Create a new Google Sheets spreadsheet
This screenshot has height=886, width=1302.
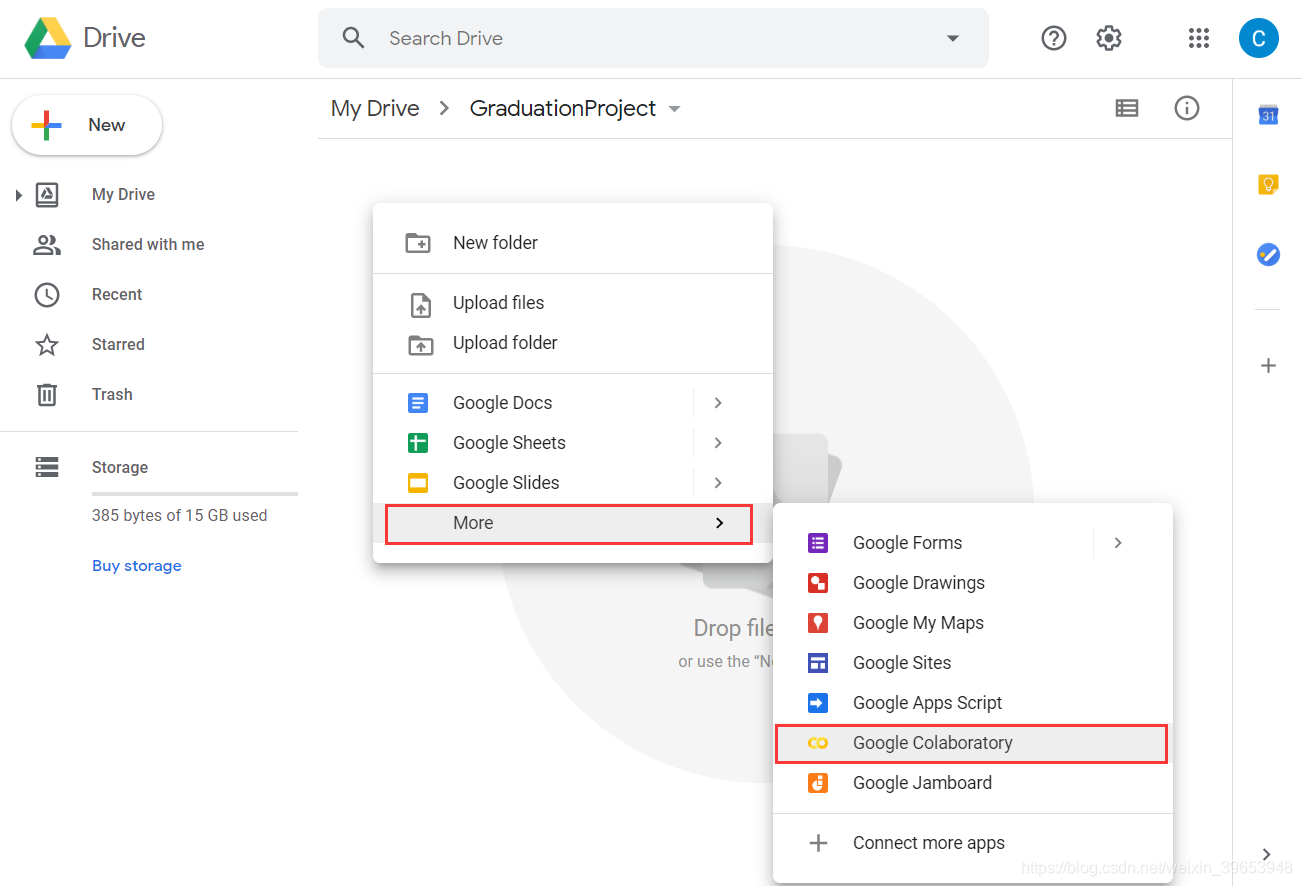(x=533, y=443)
